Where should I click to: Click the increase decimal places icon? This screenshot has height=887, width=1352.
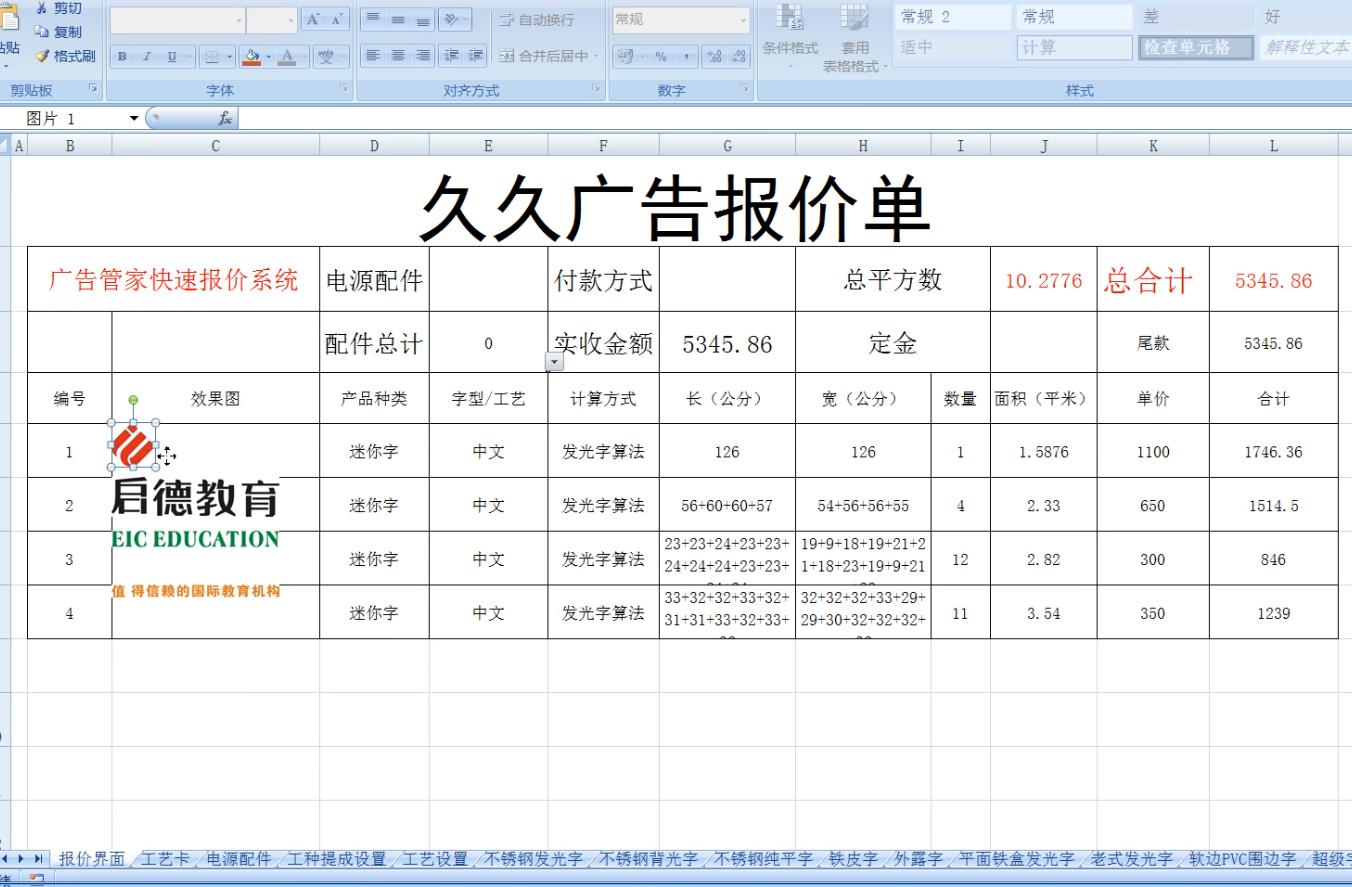(715, 57)
